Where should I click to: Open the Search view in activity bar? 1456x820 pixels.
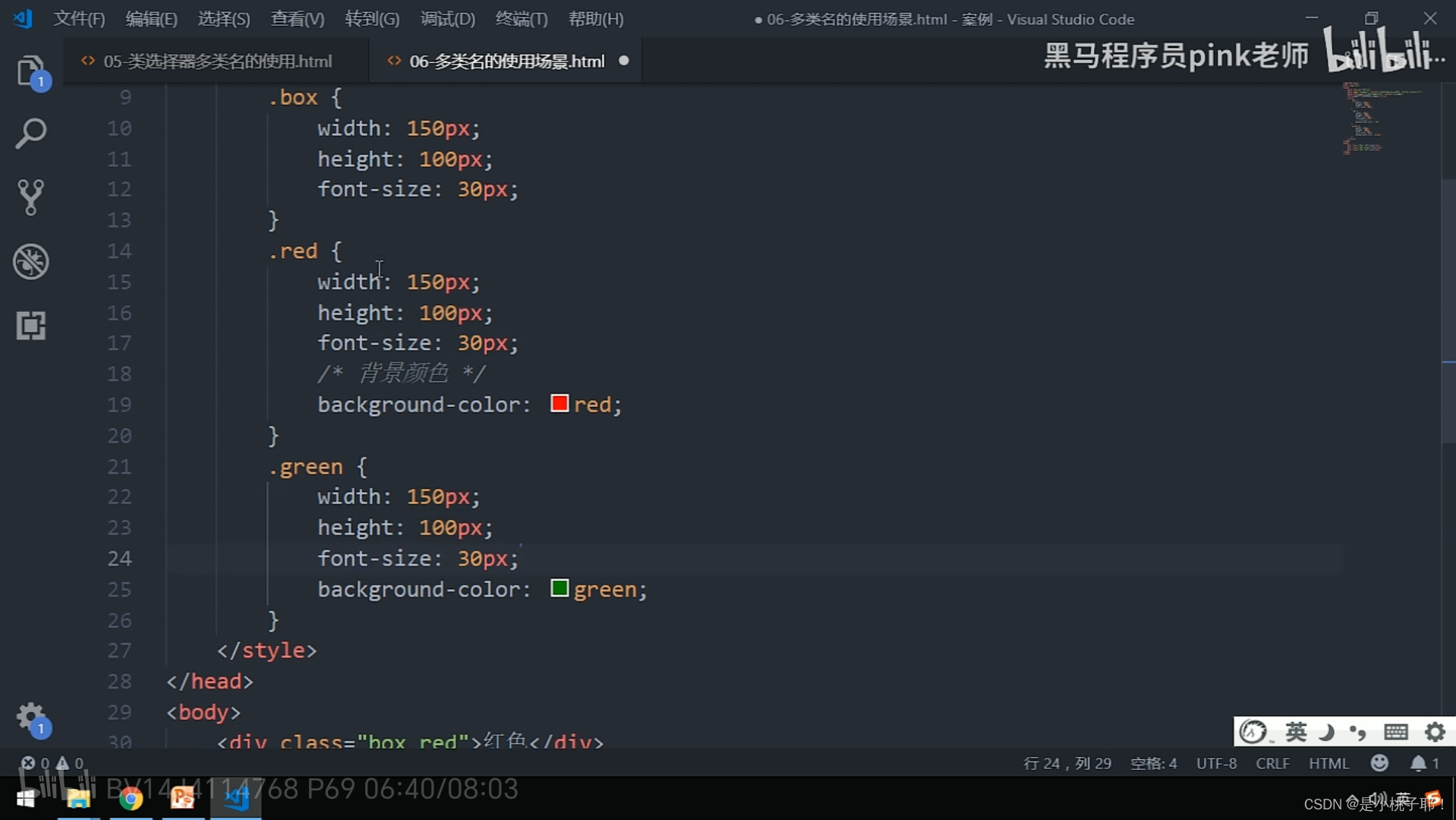(31, 134)
